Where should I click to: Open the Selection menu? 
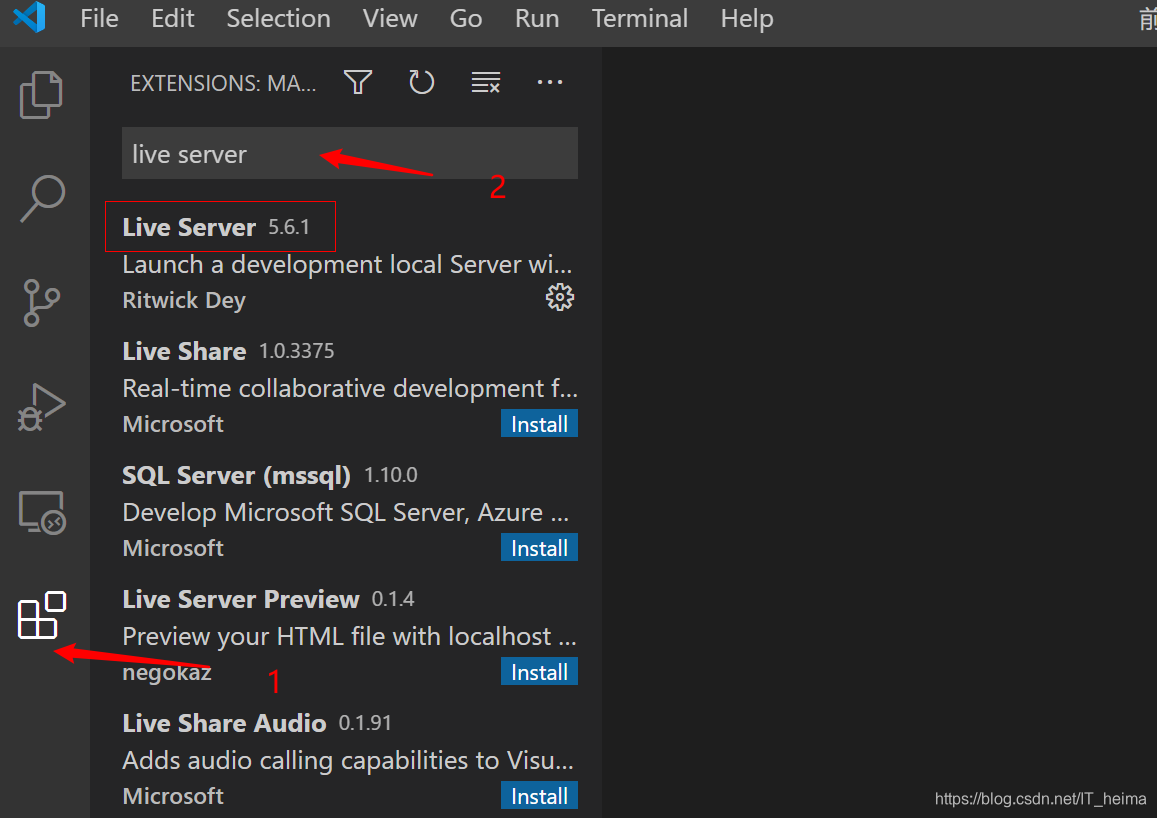click(x=278, y=18)
